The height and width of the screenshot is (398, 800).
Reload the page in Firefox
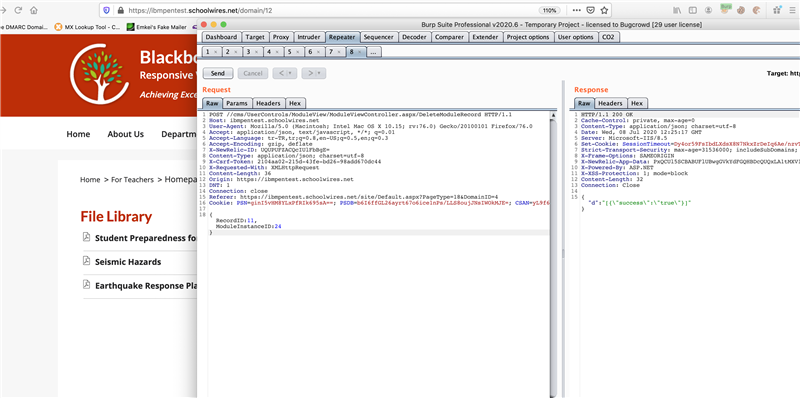click(18, 10)
